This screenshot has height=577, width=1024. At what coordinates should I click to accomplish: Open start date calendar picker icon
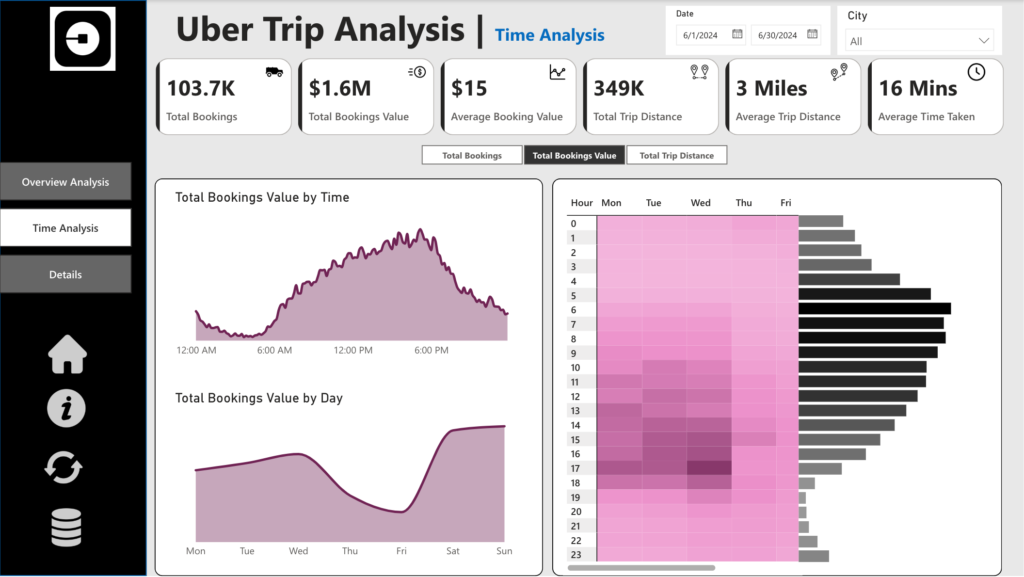737,34
